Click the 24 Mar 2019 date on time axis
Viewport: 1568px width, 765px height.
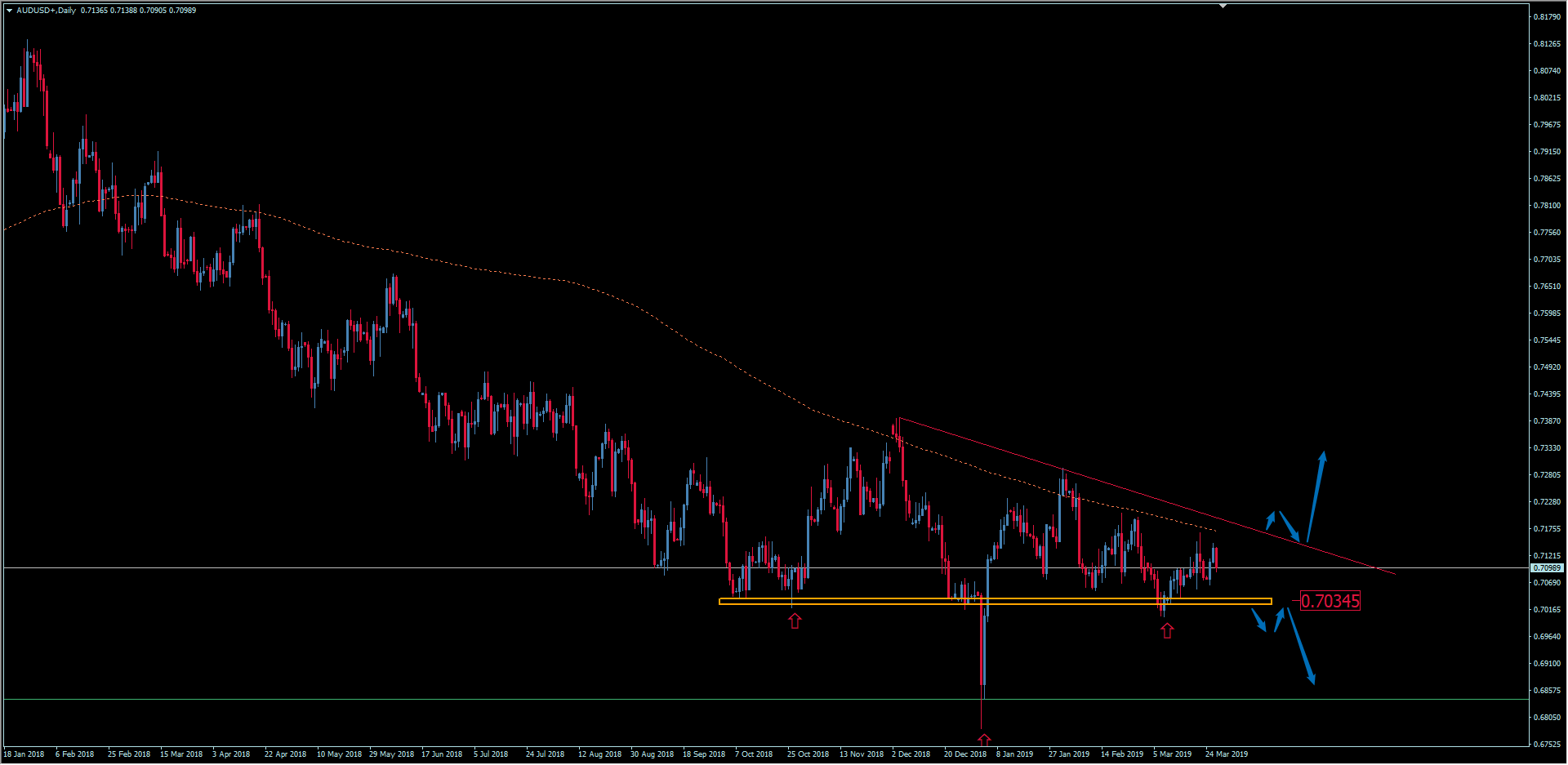tap(1226, 754)
